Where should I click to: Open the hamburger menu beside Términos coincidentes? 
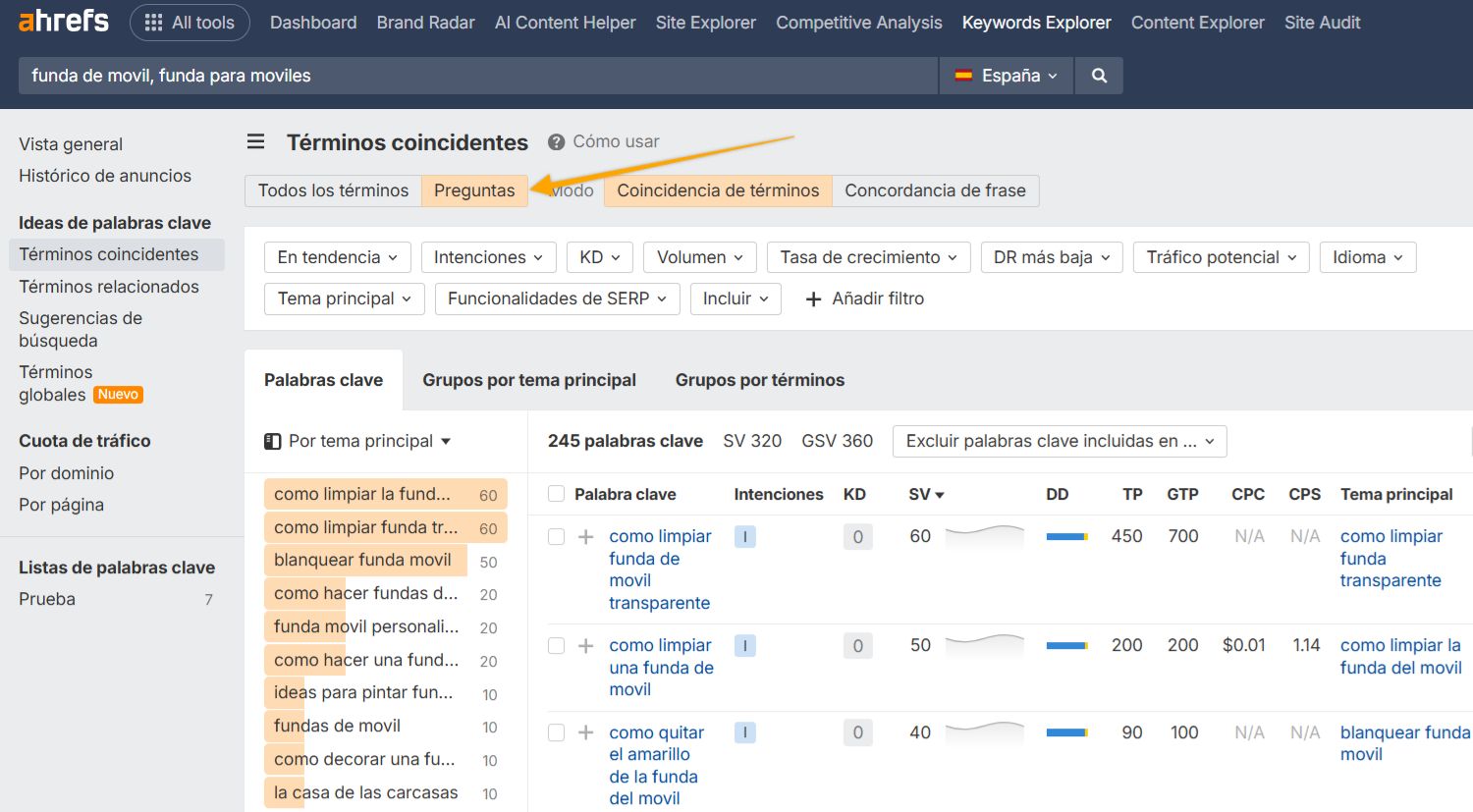[255, 141]
